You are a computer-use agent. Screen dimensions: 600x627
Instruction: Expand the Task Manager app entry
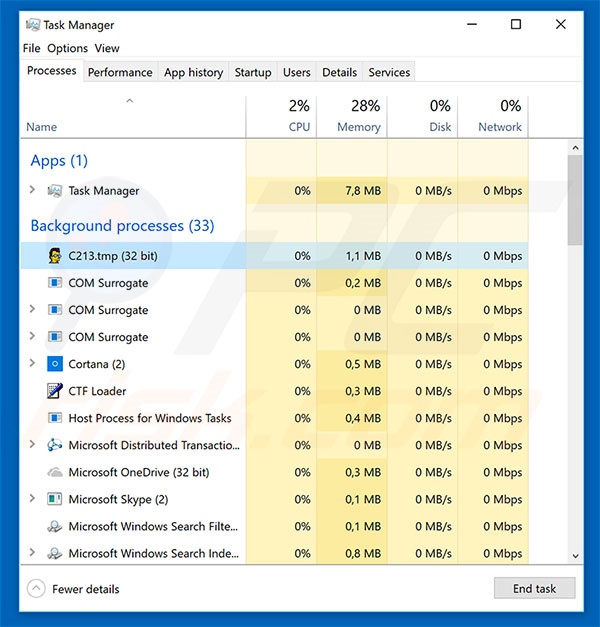(32, 190)
